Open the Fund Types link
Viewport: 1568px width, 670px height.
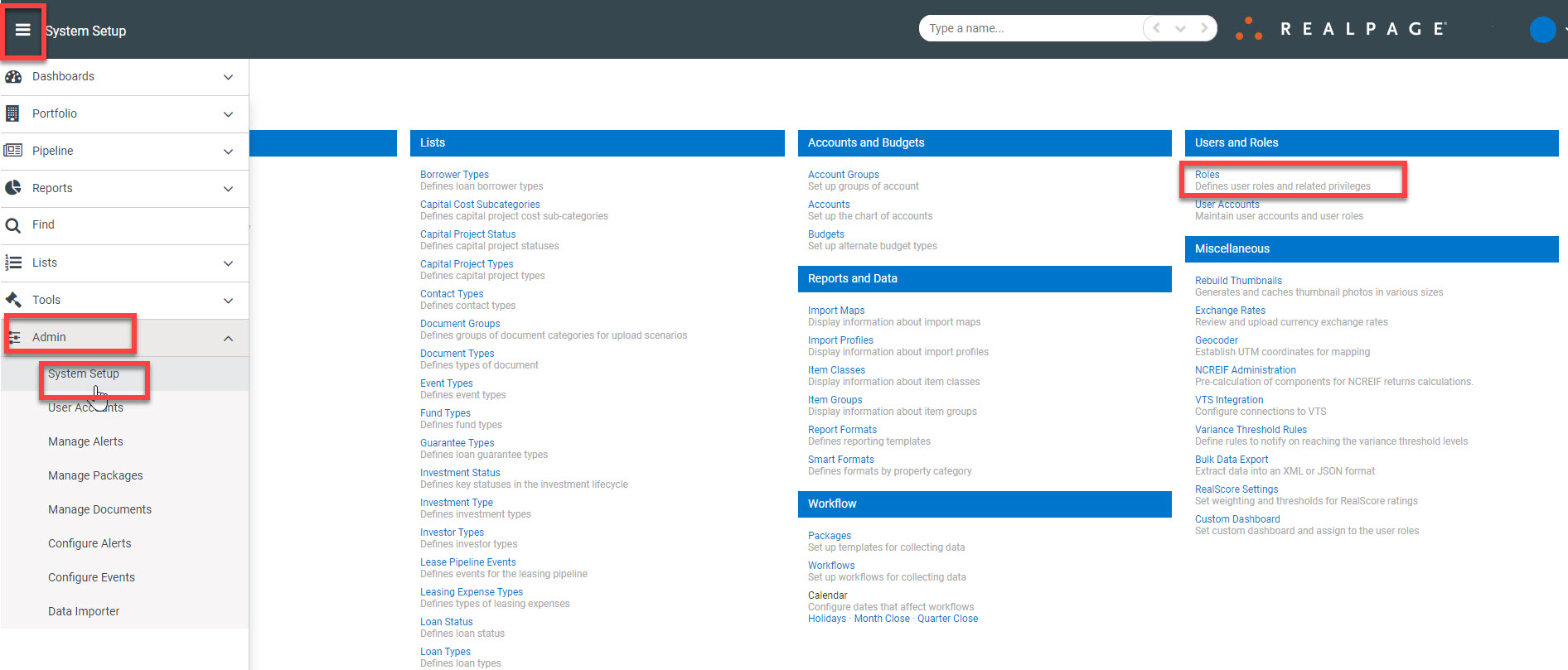tap(445, 413)
